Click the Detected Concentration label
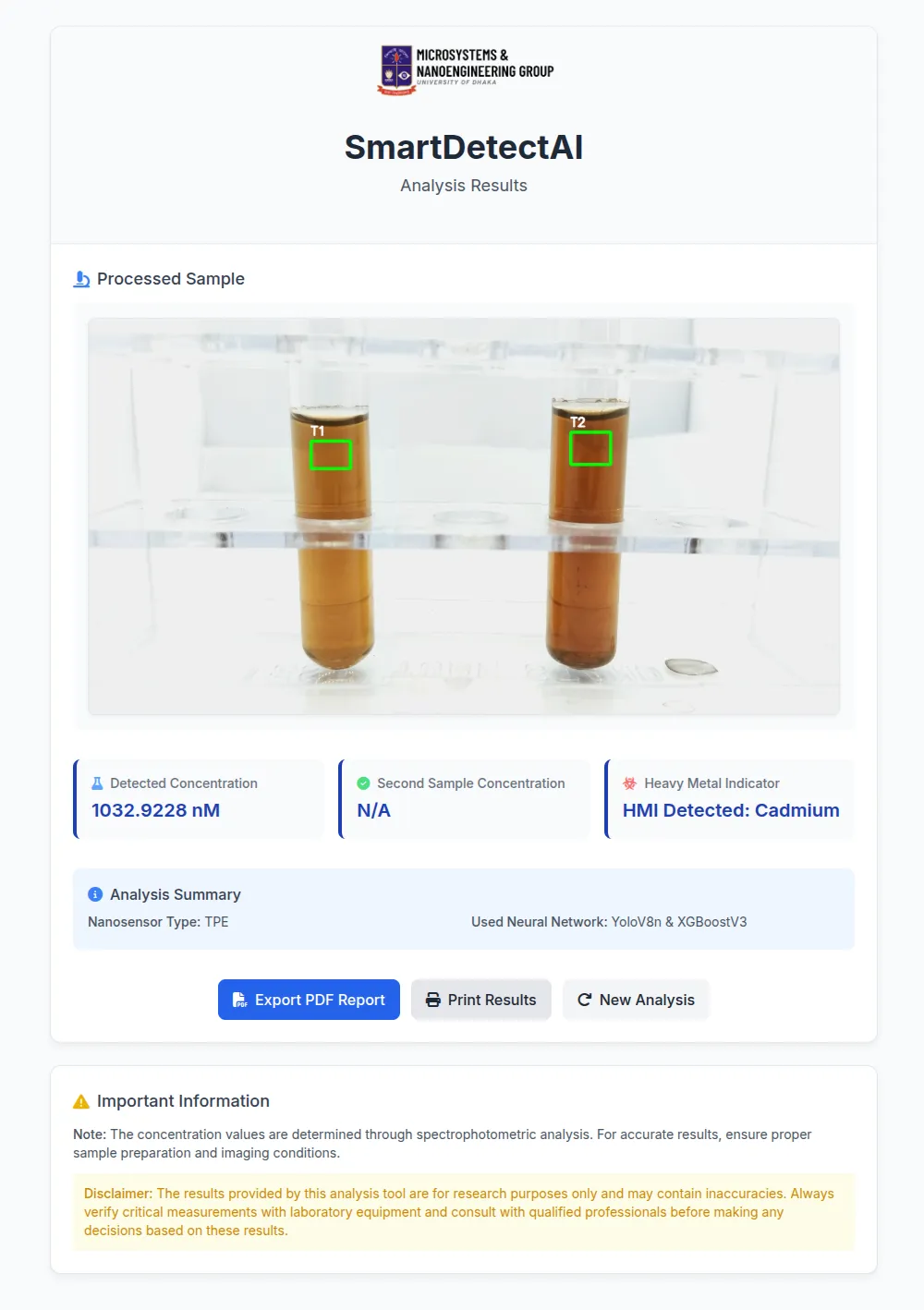The image size is (924, 1310). [x=184, y=783]
